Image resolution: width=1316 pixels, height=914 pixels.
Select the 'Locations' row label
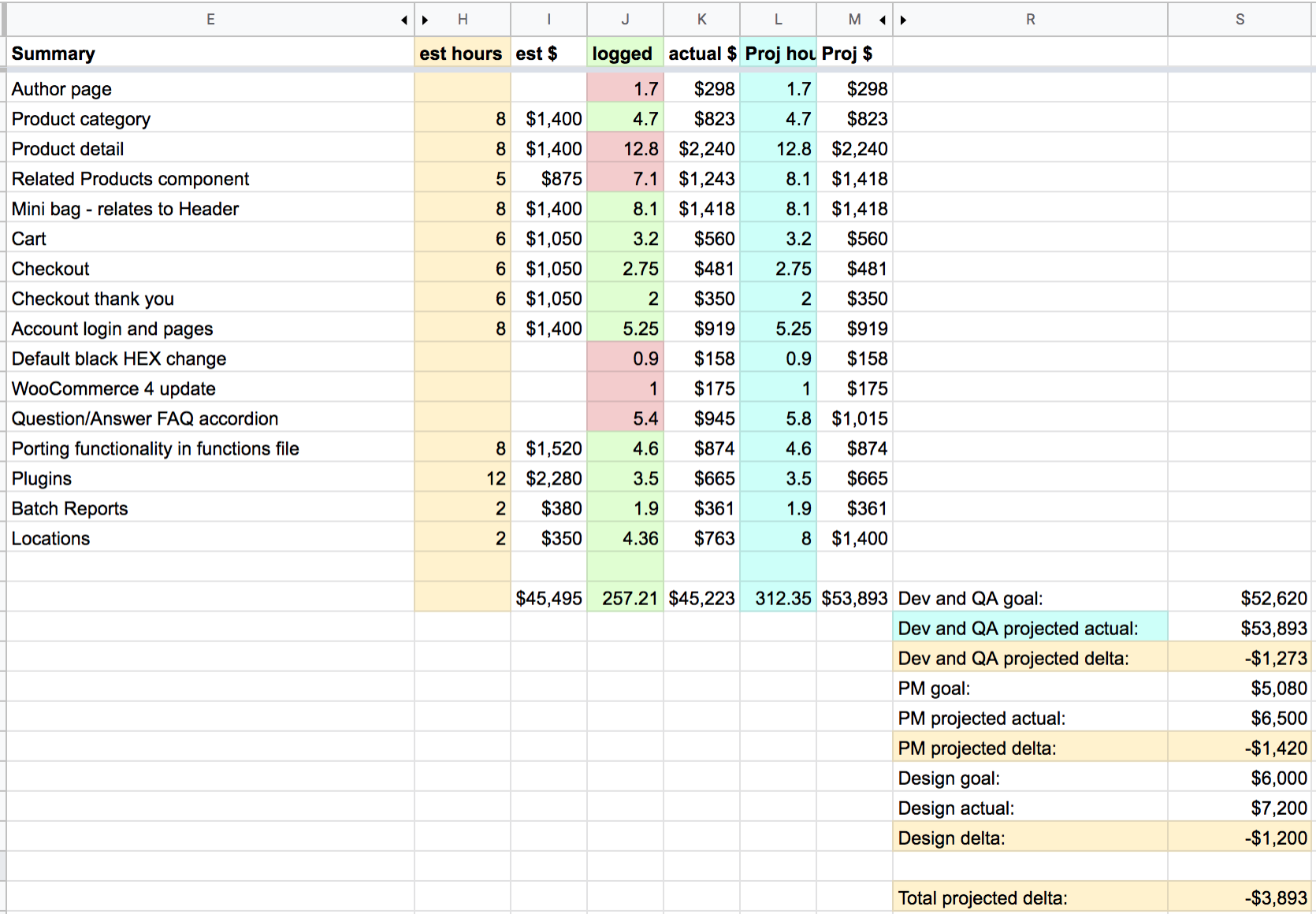click(x=210, y=537)
